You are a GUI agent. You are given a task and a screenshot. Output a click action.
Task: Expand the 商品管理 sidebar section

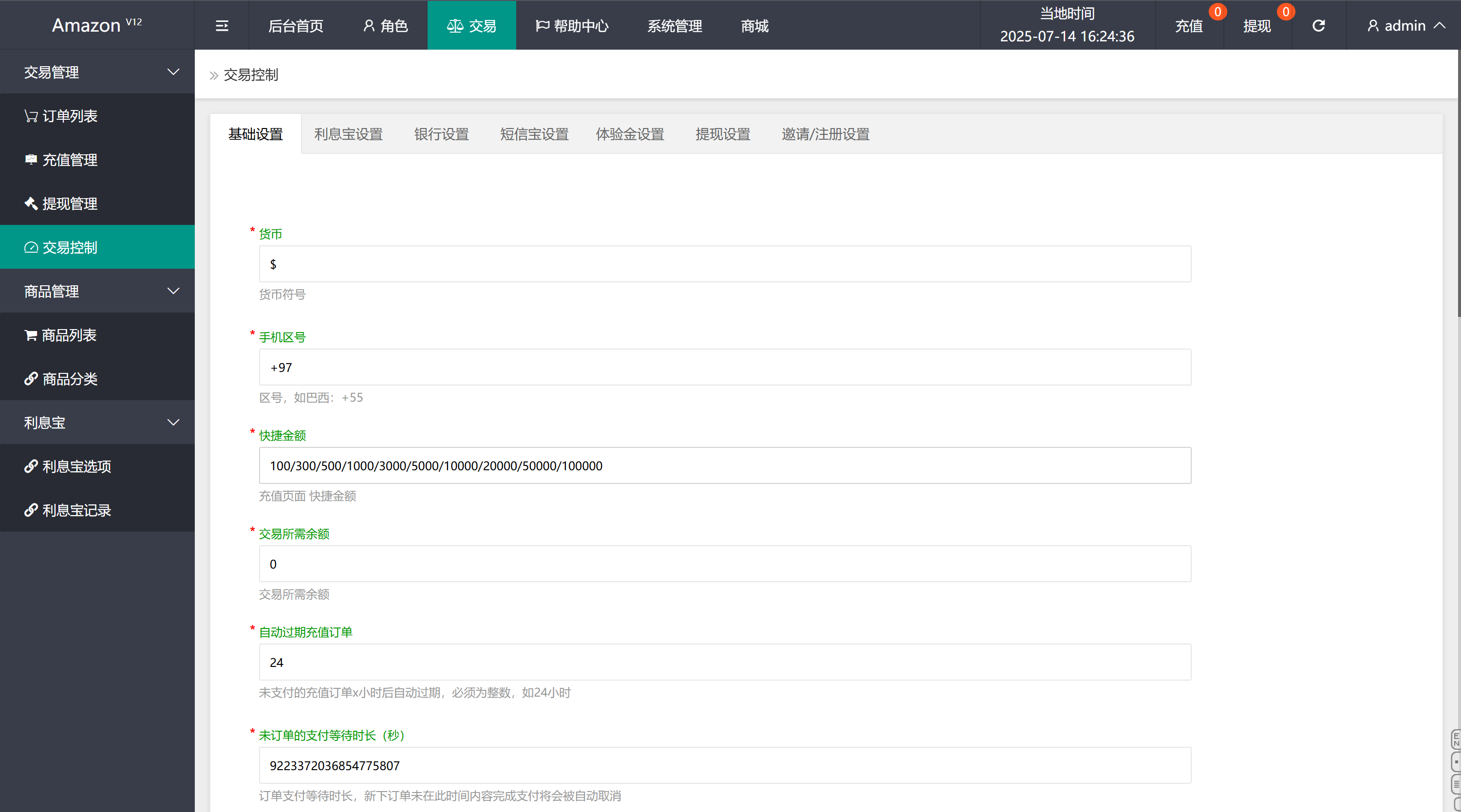tap(173, 291)
